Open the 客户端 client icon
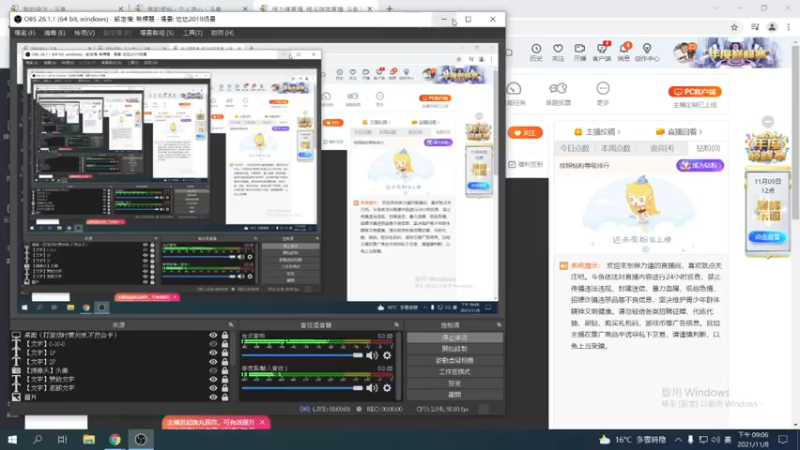Screen dimensions: 800x450 (602, 52)
